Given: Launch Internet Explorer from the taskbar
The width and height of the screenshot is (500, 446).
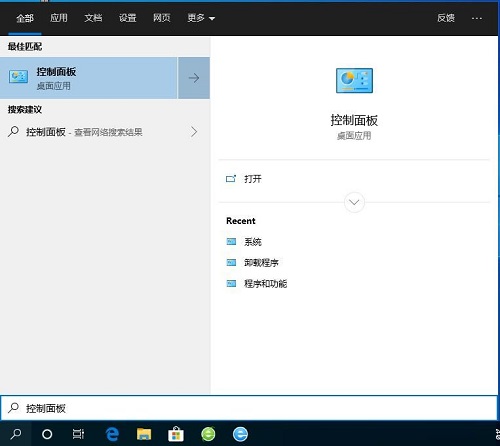Looking at the screenshot, I should coord(240,434).
